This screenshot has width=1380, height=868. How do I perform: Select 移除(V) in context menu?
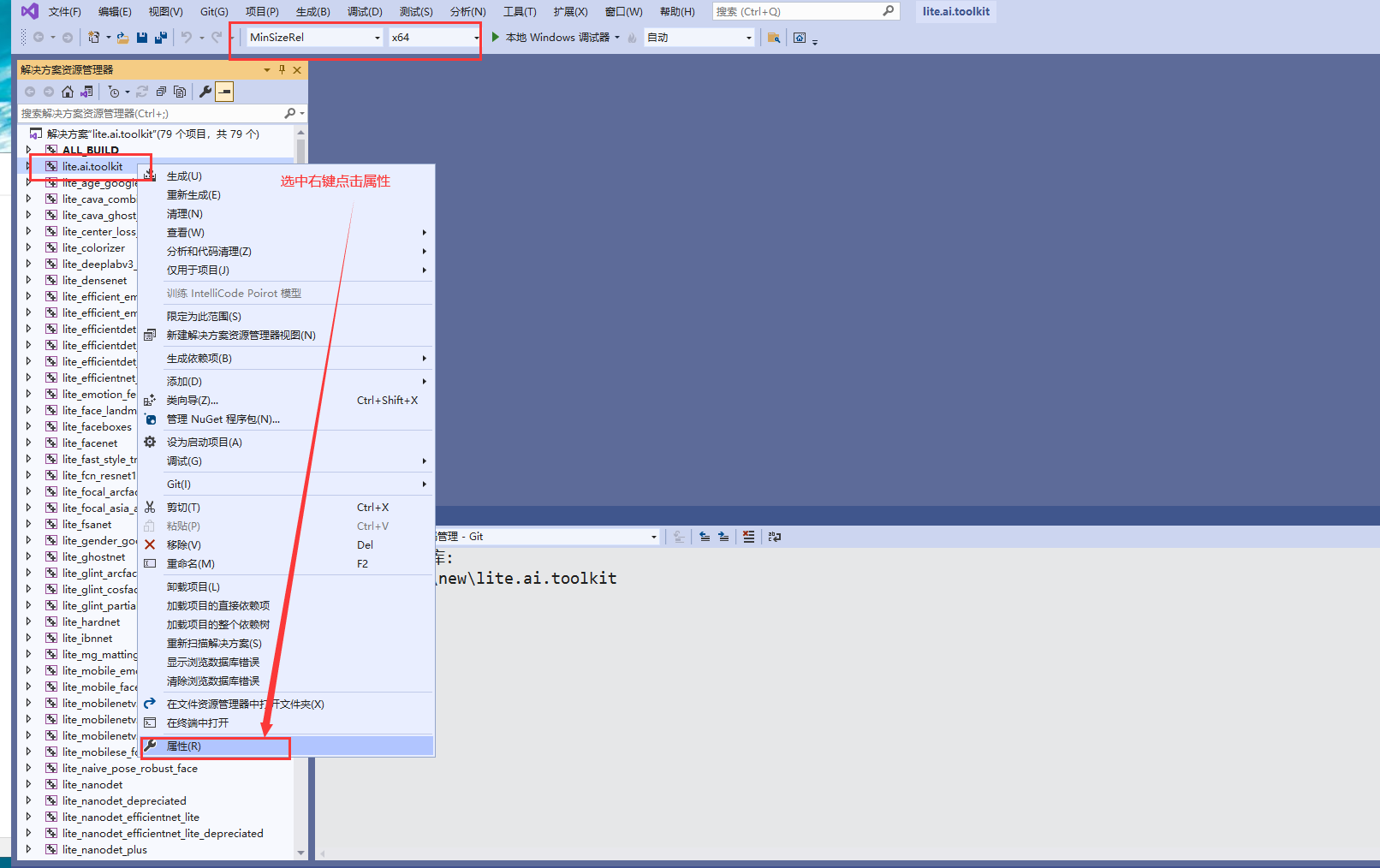pos(287,545)
